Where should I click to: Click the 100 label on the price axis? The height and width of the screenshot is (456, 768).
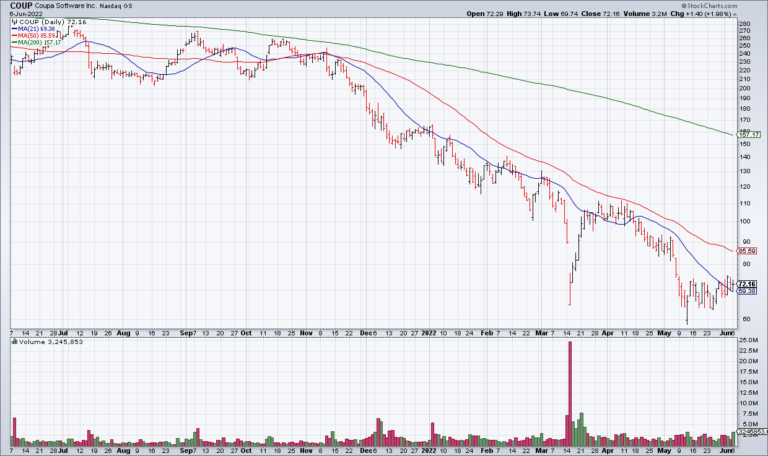tap(744, 221)
